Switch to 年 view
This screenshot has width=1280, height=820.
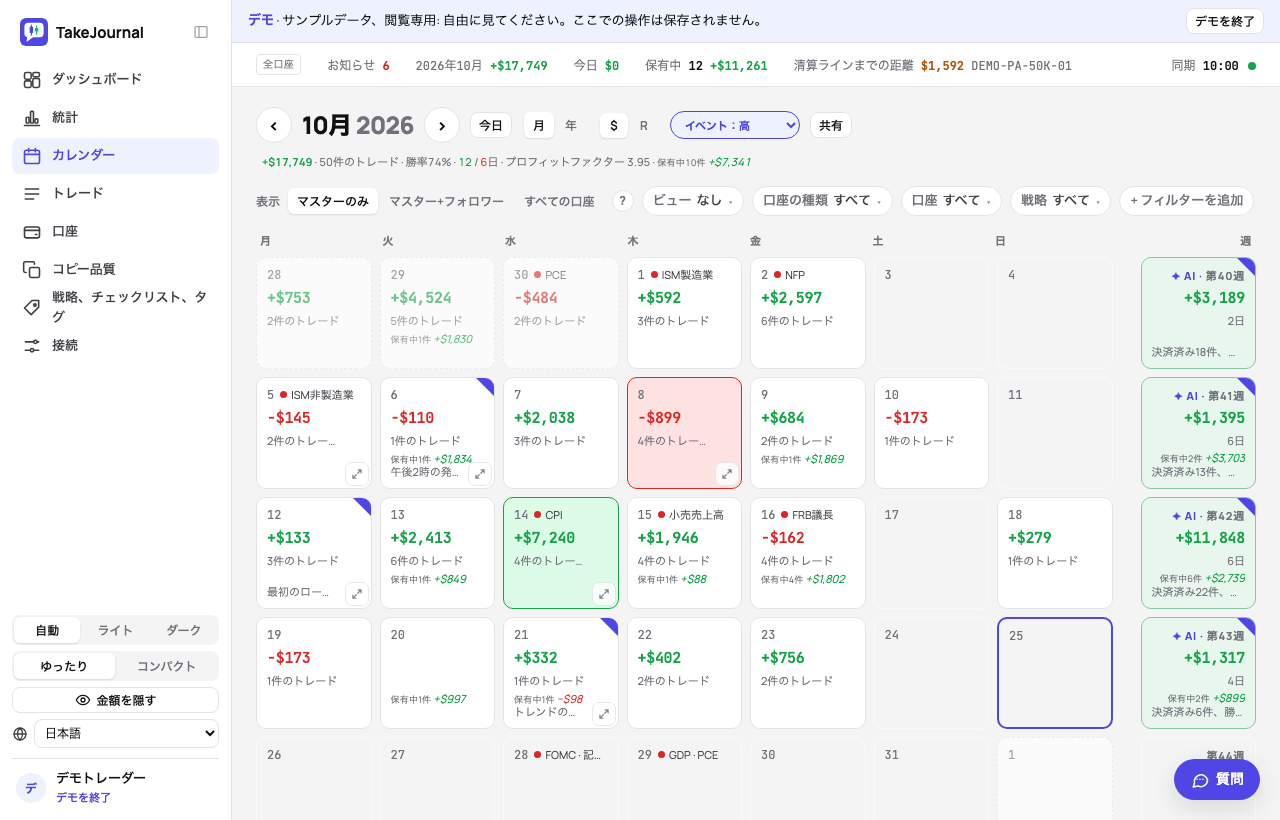click(571, 125)
